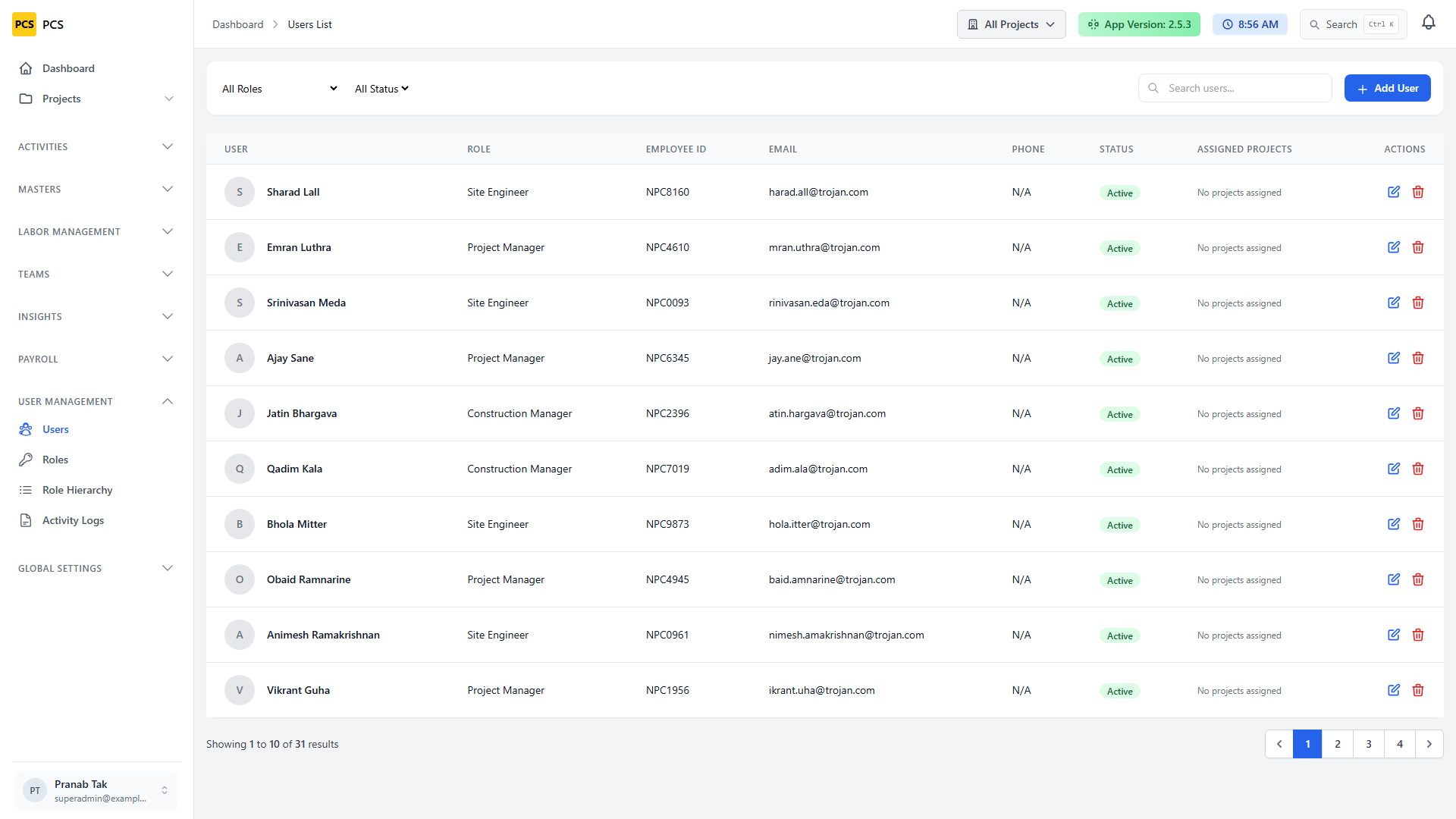This screenshot has height=819, width=1456.
Task: Edit user Qadim Kala
Action: pos(1394,469)
